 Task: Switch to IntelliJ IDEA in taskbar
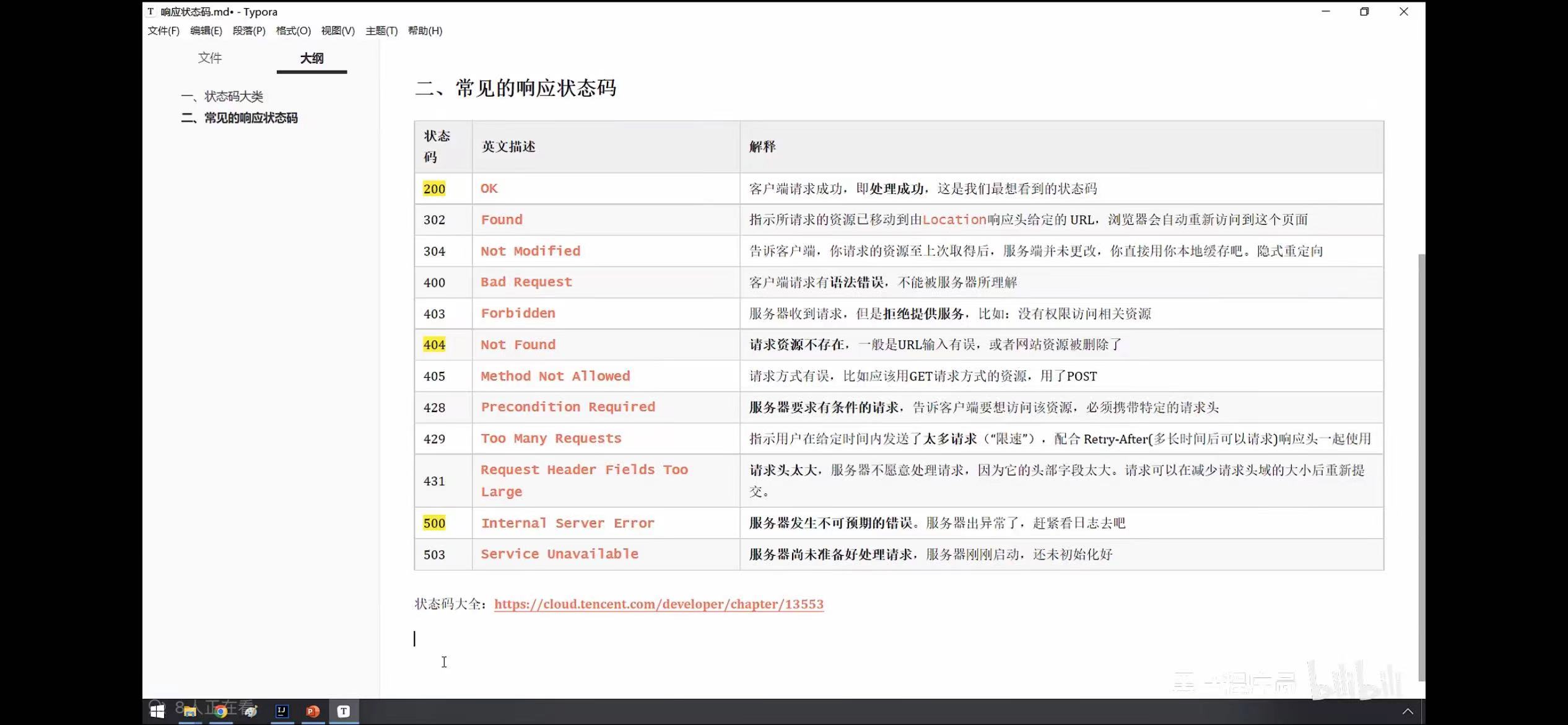pyautogui.click(x=282, y=711)
